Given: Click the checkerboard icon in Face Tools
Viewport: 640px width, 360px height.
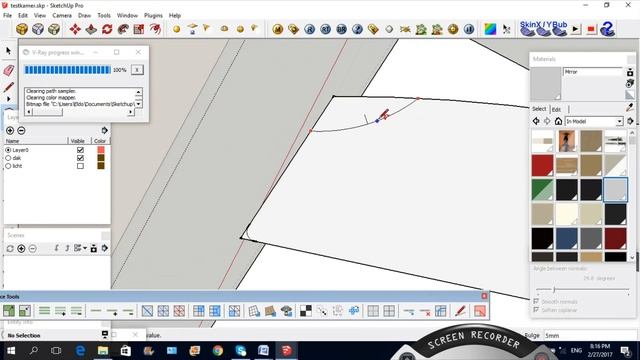Looking at the screenshot, I should pyautogui.click(x=306, y=311).
